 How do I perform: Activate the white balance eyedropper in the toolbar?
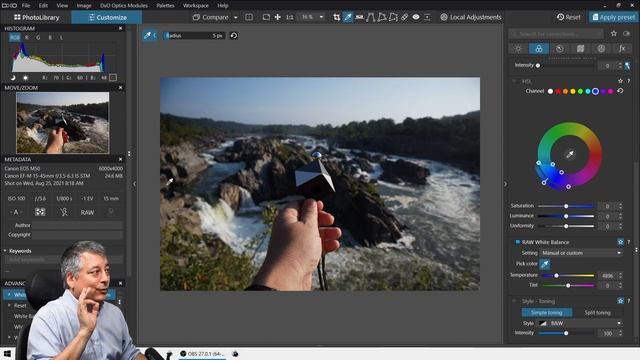point(348,17)
